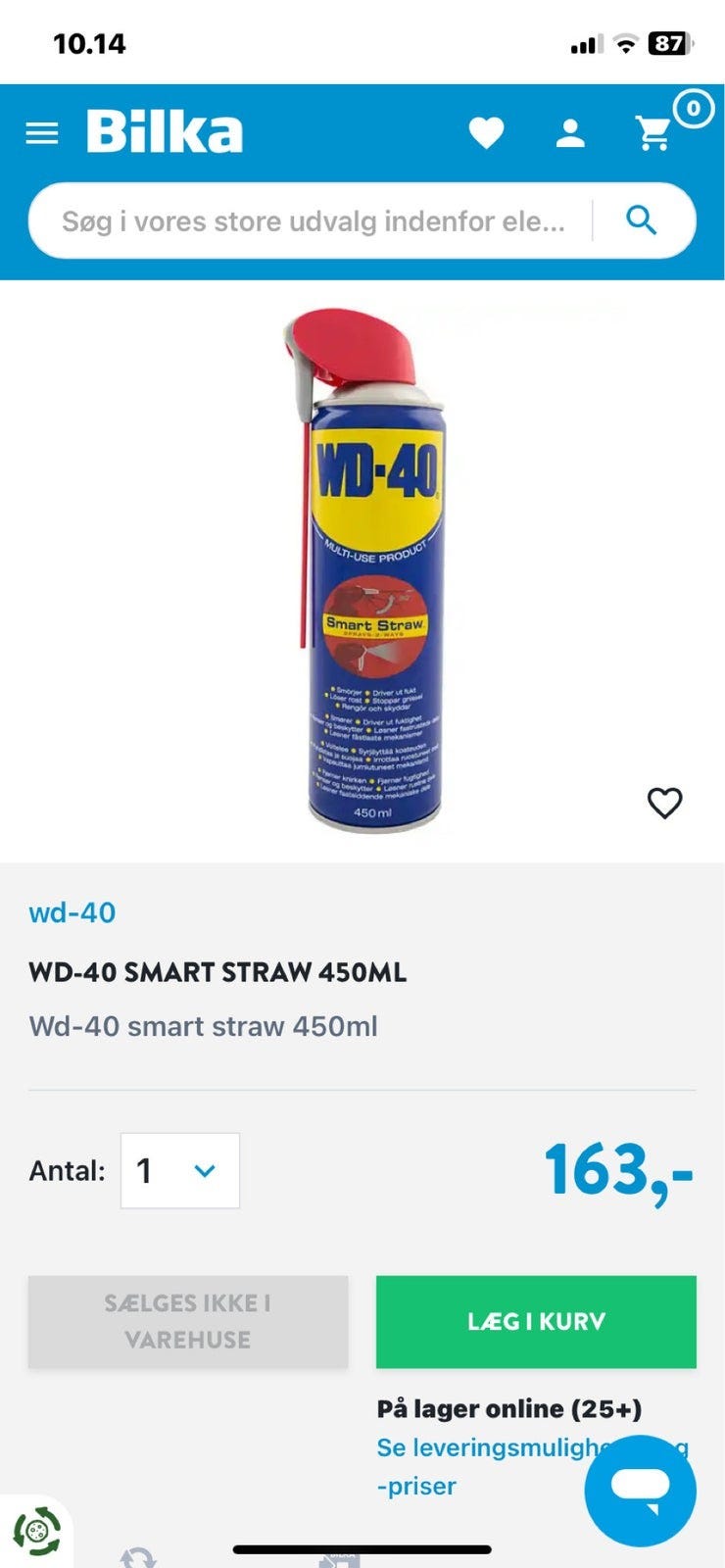Add product to wishlist heart
The height and width of the screenshot is (1568, 725).
pos(664,803)
